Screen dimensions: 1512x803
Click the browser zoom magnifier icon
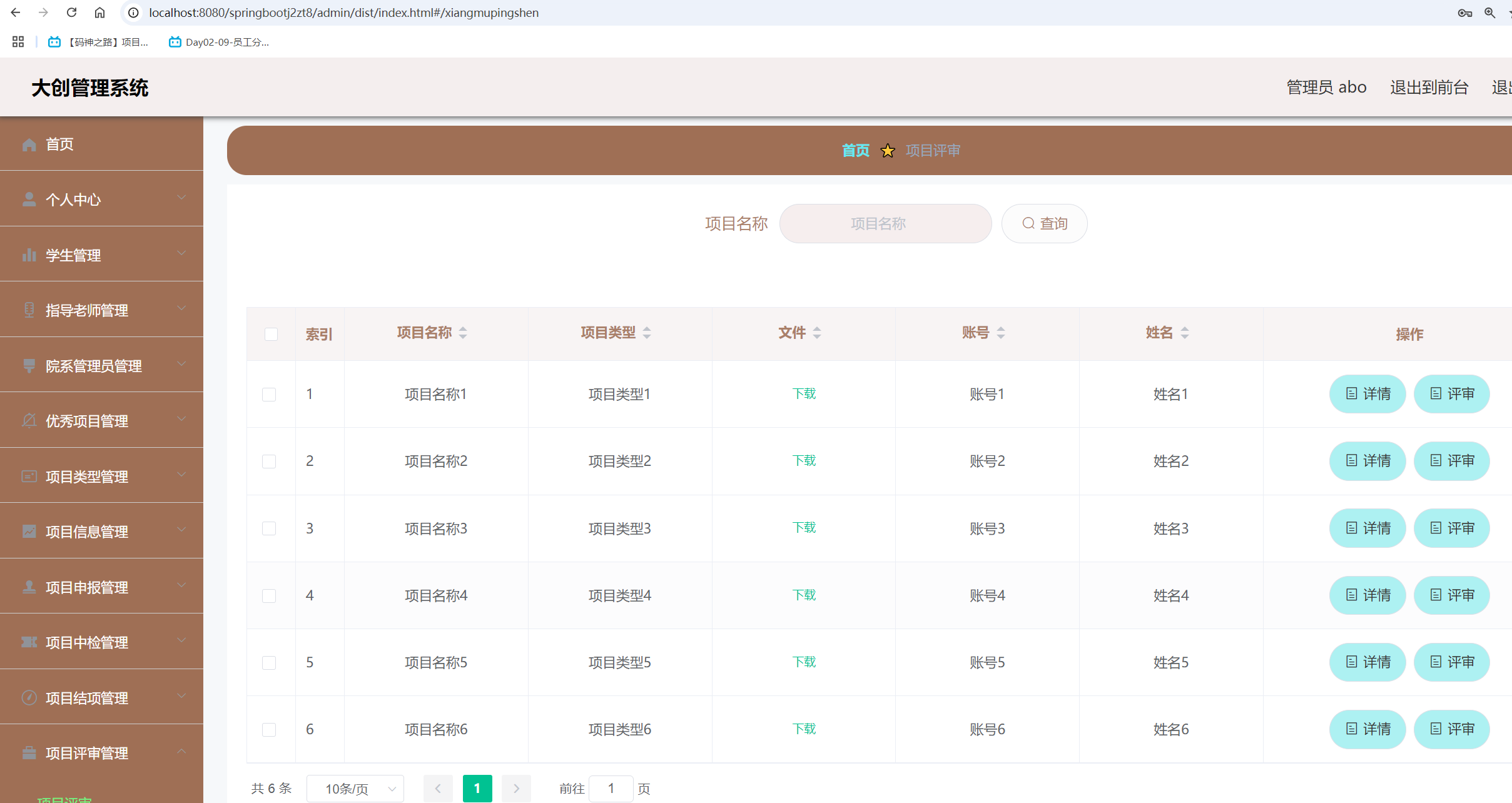click(1489, 13)
